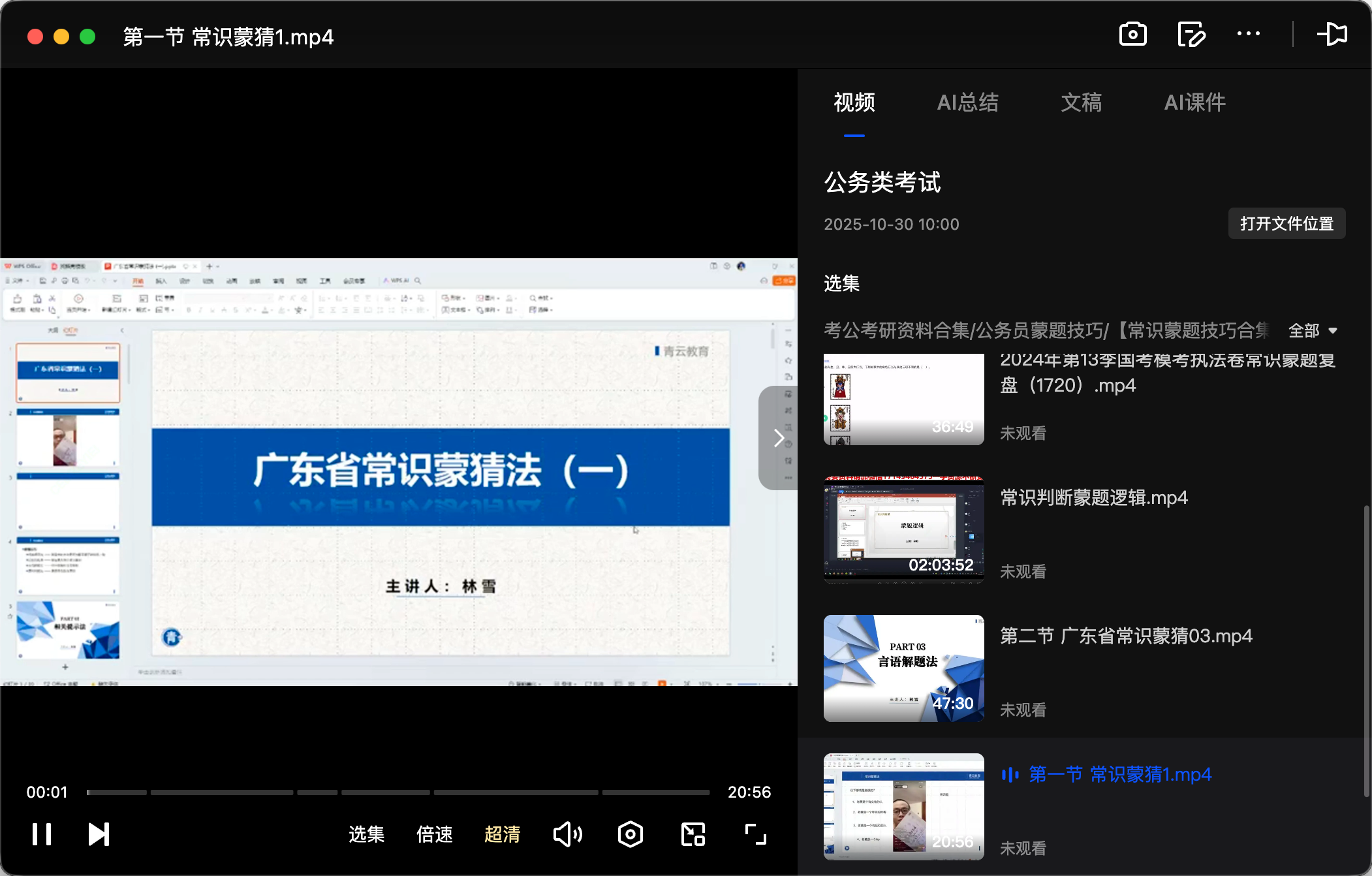This screenshot has width=1372, height=876.
Task: Click the 打开文件位置 button
Action: click(1286, 223)
